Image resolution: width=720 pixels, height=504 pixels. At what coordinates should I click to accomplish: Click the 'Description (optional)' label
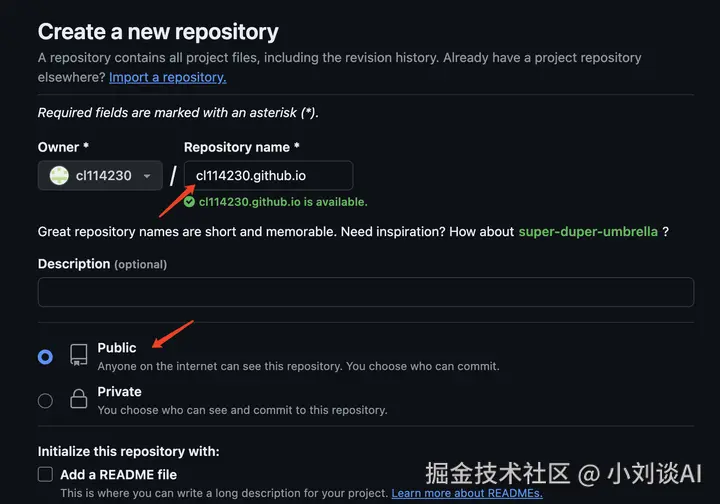pyautogui.click(x=102, y=264)
